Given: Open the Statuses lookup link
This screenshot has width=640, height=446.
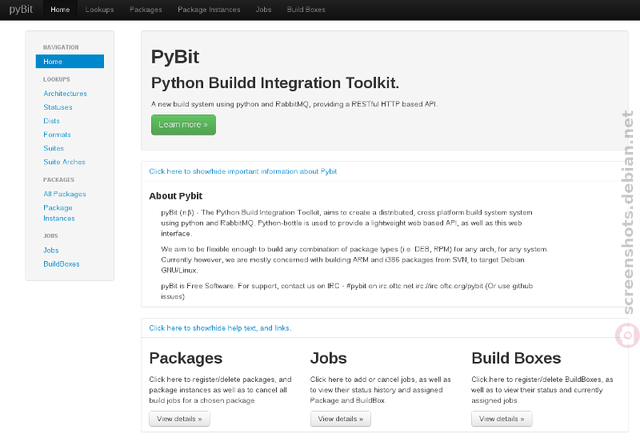Looking at the screenshot, I should tap(58, 107).
